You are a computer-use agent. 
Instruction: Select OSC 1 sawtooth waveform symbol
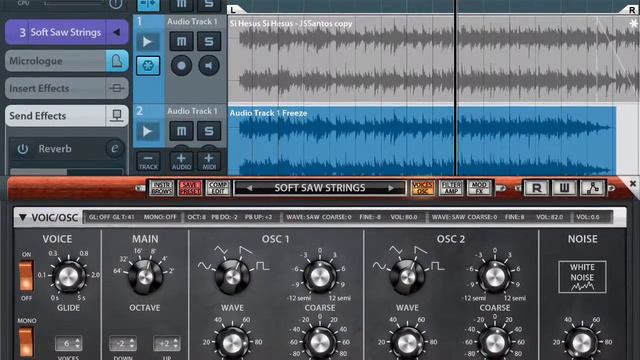click(x=246, y=250)
